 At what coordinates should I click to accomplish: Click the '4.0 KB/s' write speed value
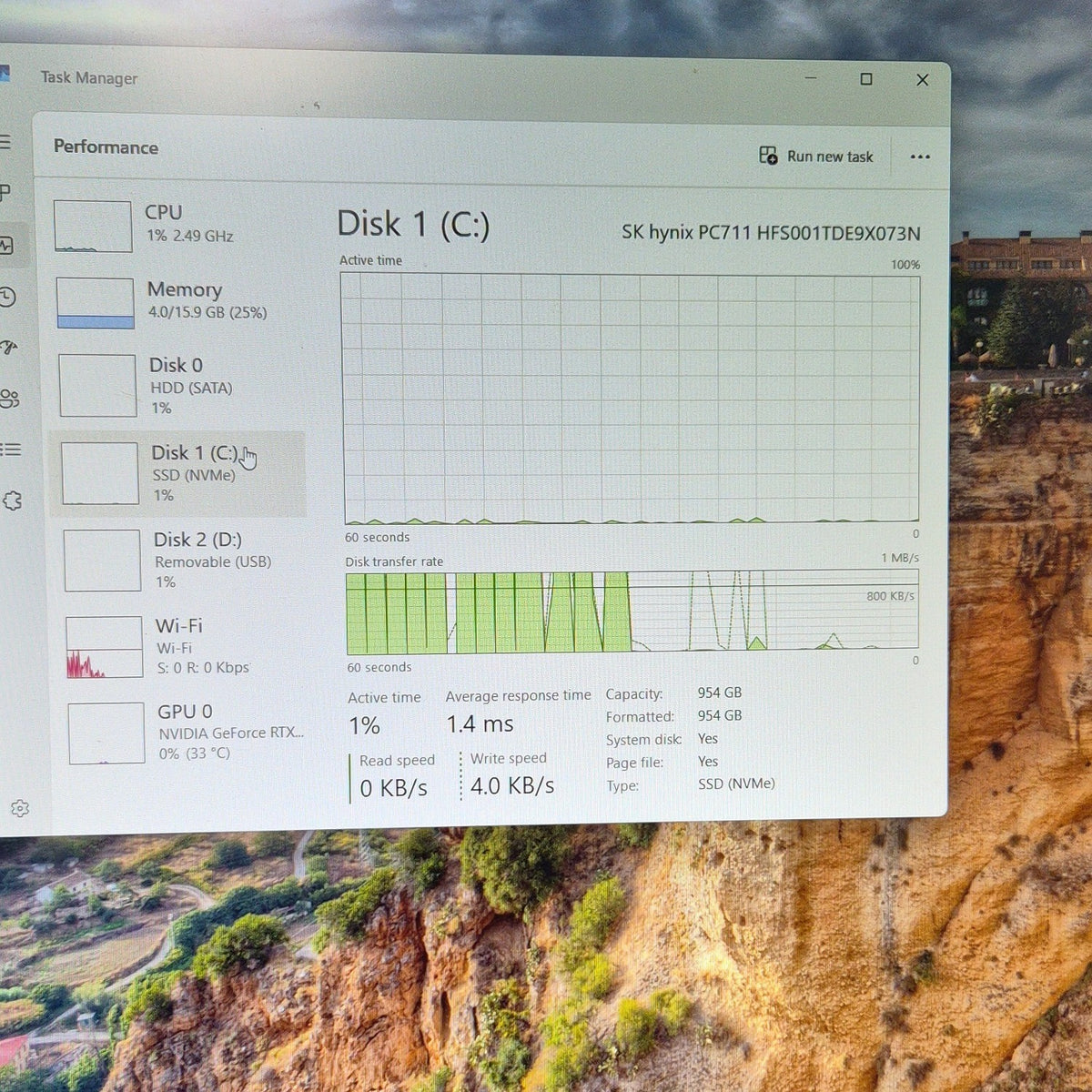(512, 785)
